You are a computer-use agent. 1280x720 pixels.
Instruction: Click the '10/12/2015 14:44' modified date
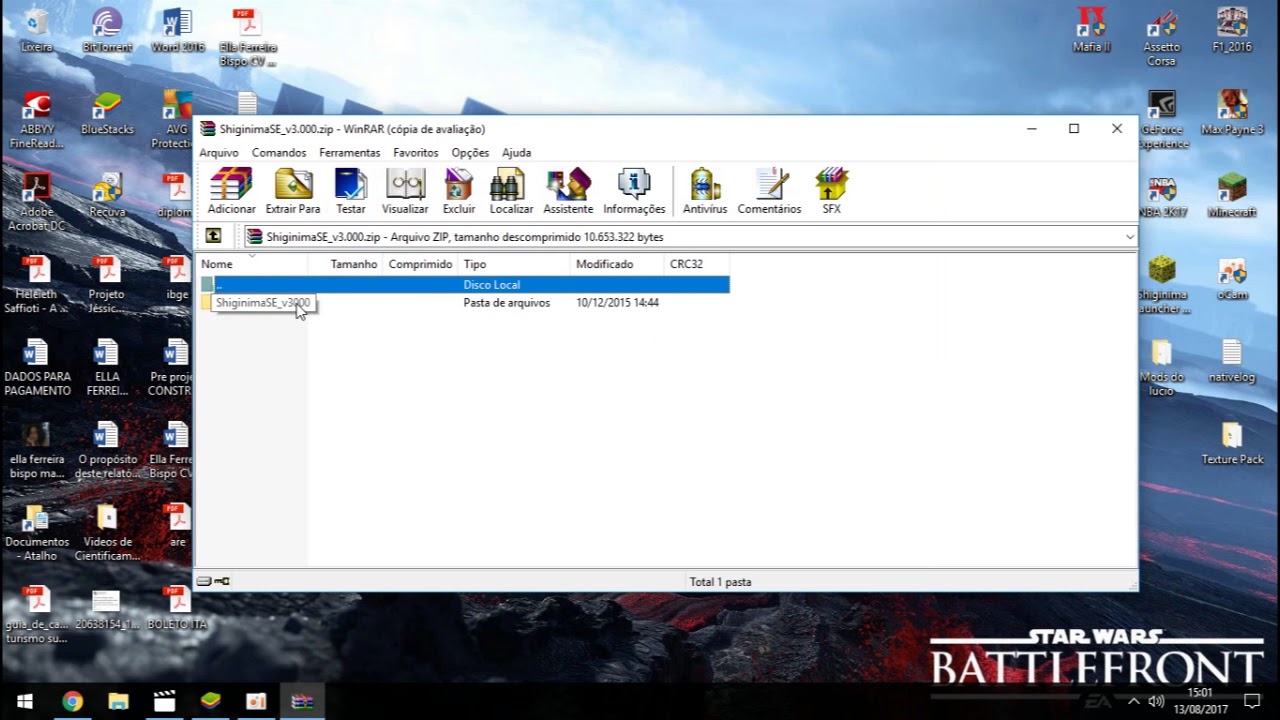(617, 303)
